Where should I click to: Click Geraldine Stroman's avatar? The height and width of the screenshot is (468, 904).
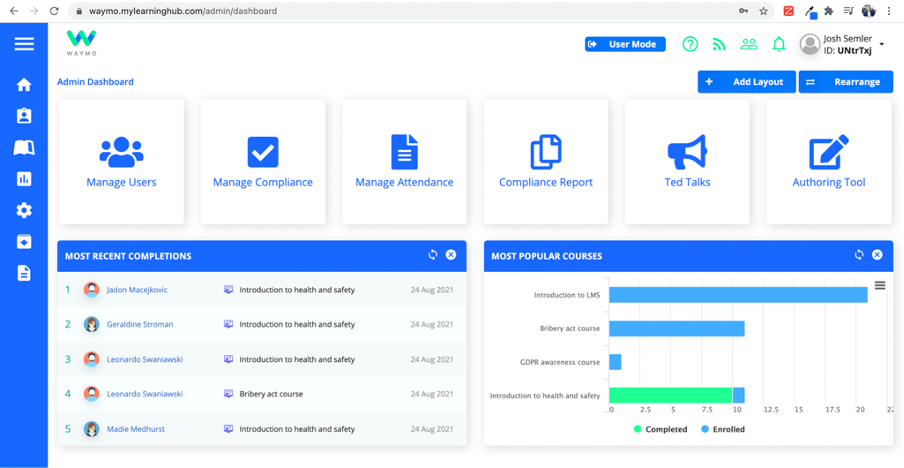(91, 324)
